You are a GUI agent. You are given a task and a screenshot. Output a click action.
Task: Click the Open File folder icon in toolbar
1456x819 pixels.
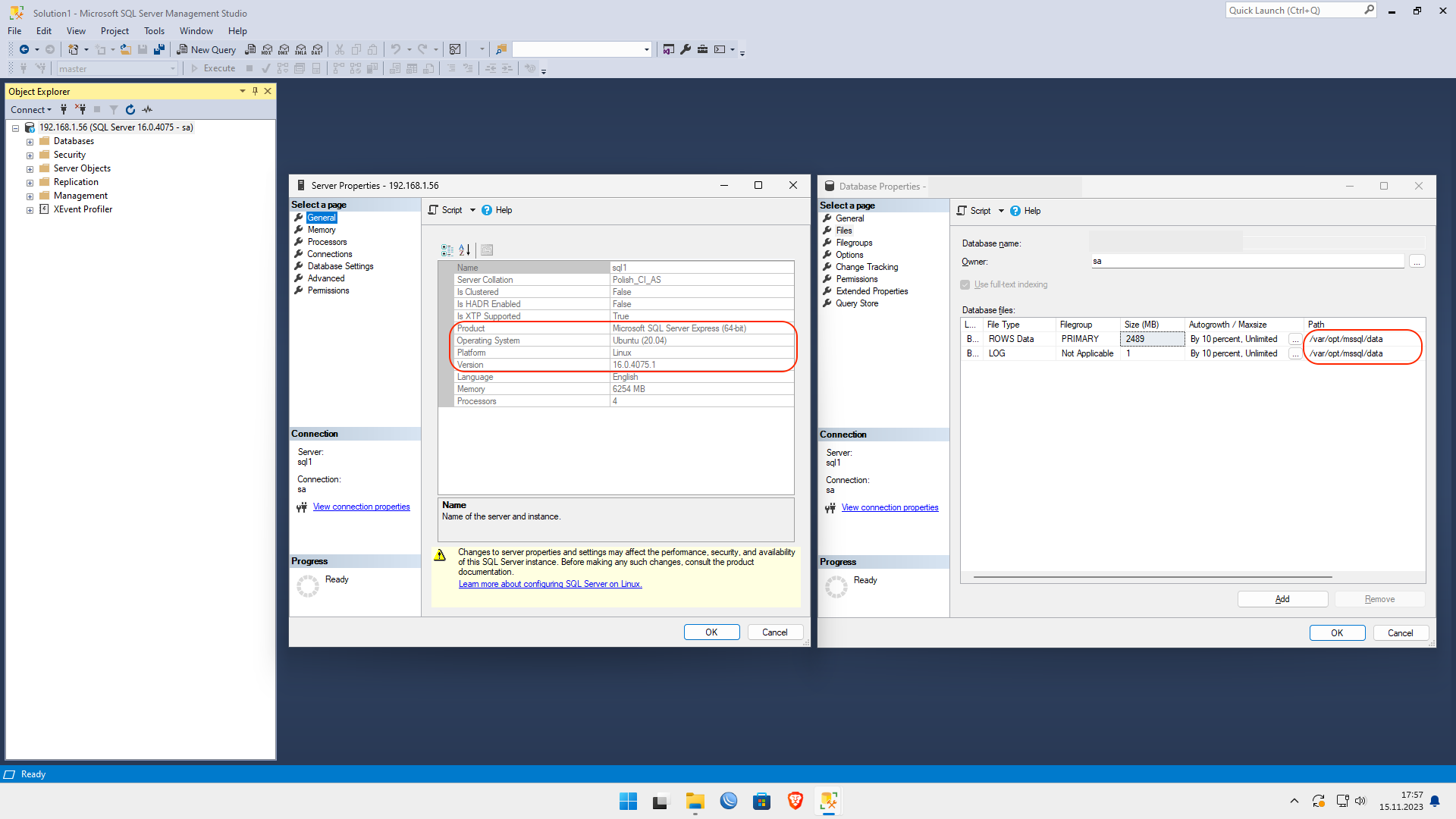coord(126,49)
